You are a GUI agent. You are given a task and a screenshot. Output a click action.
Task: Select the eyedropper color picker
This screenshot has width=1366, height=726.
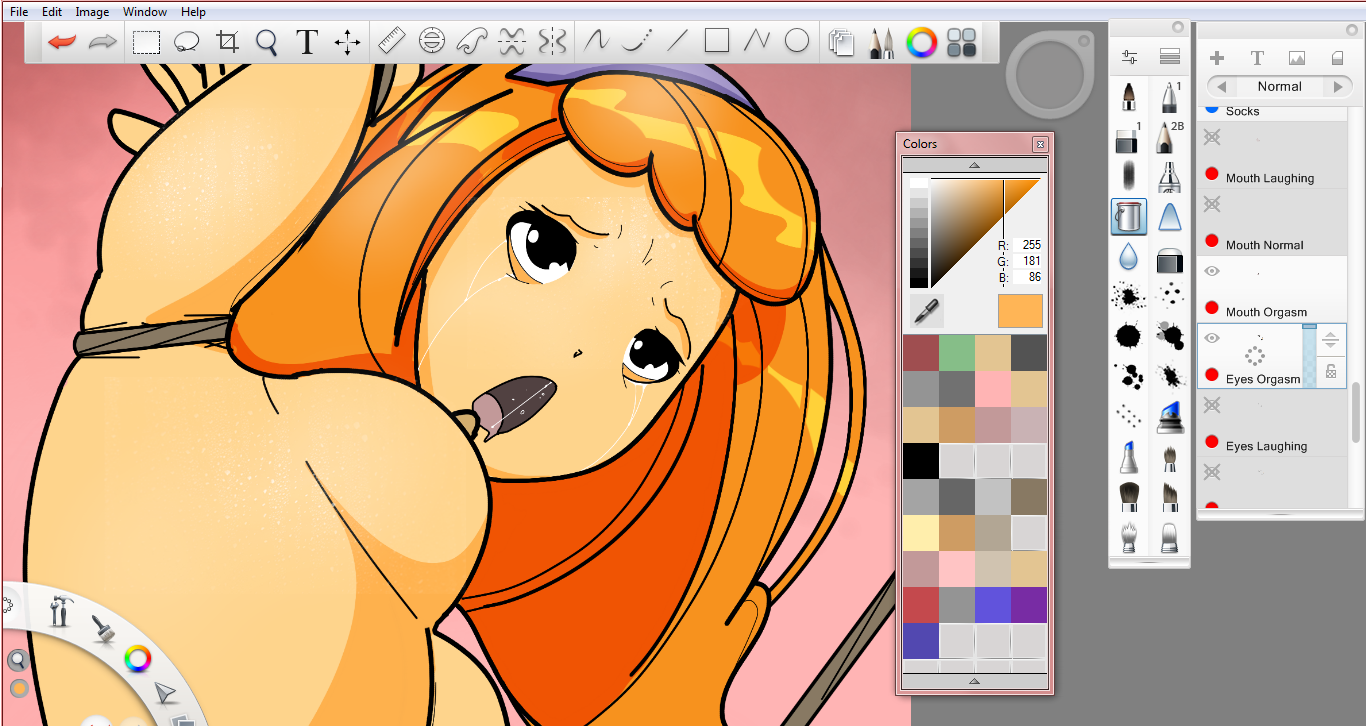point(926,311)
